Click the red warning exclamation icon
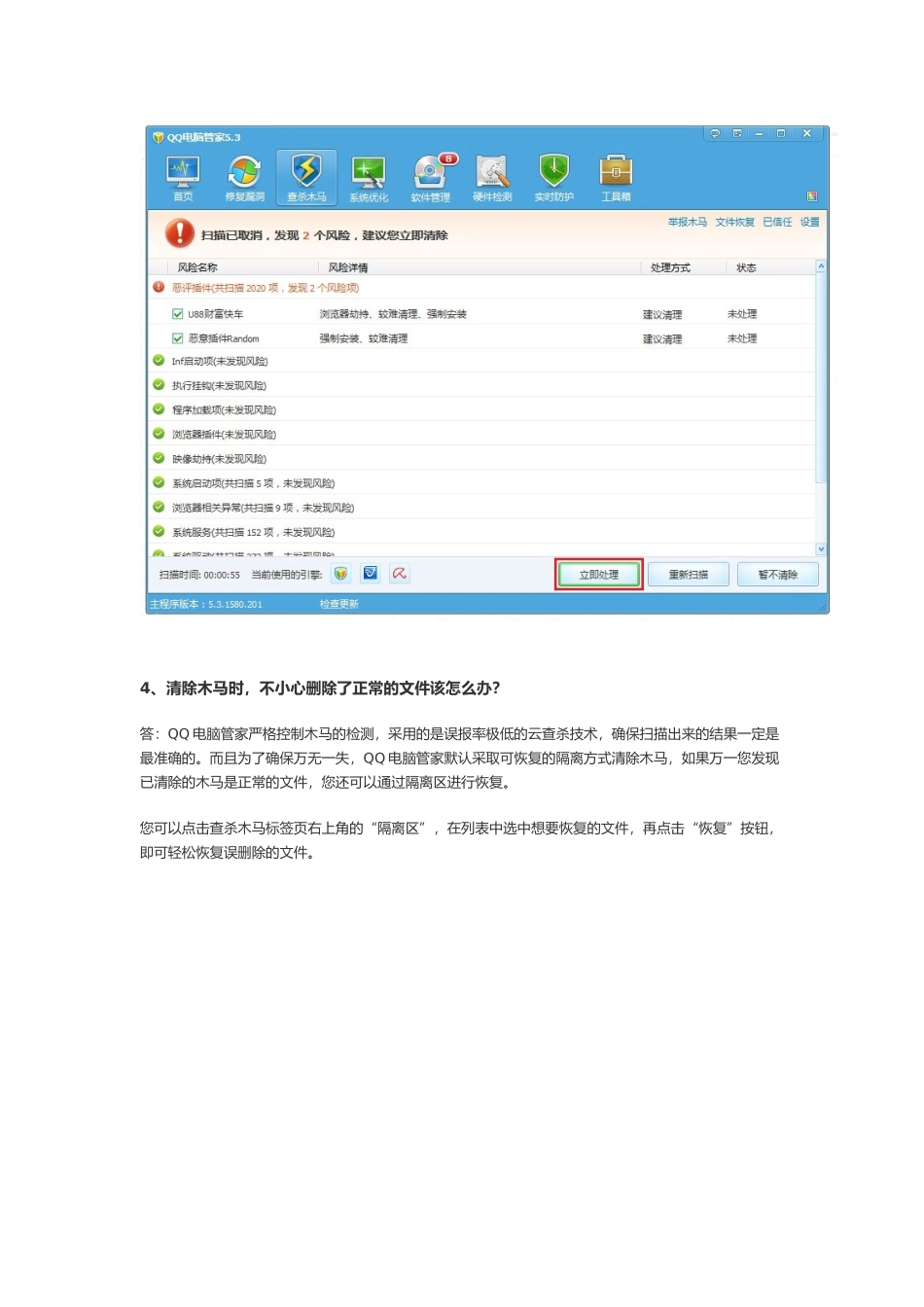Viewport: 924px width, 1307px height. point(179,233)
